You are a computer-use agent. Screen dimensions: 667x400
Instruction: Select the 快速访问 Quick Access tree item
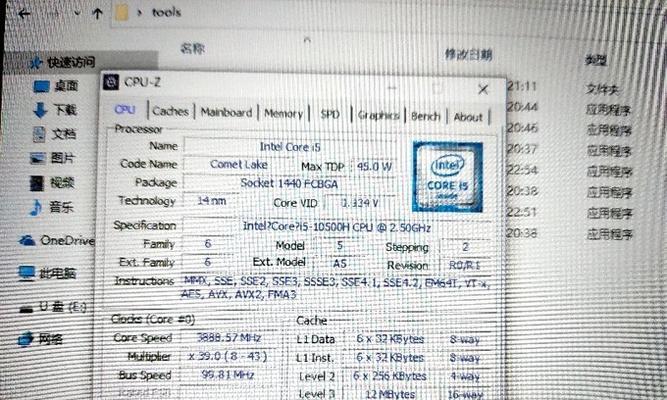point(71,63)
